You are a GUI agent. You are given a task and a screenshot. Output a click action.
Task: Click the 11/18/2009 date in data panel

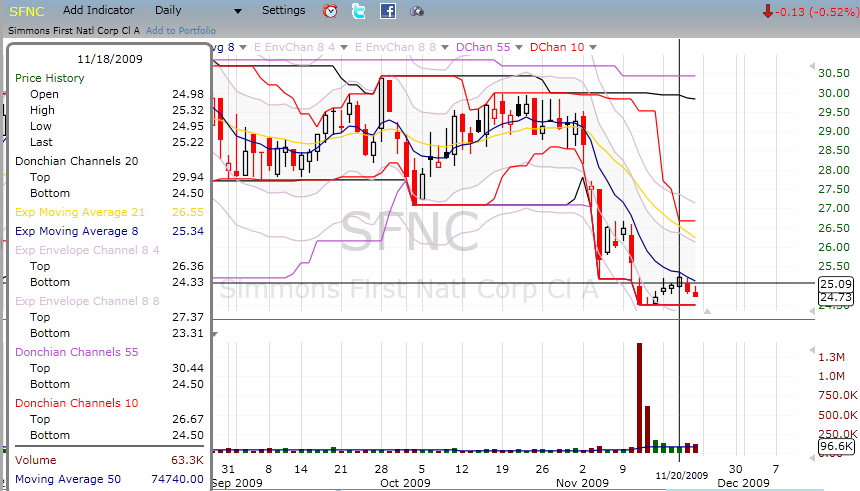pos(110,59)
